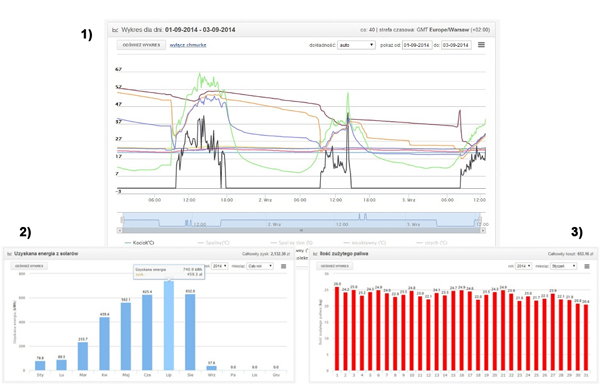Click 'Całkowity zysk: 2,132.30 zł' text

click(266, 254)
